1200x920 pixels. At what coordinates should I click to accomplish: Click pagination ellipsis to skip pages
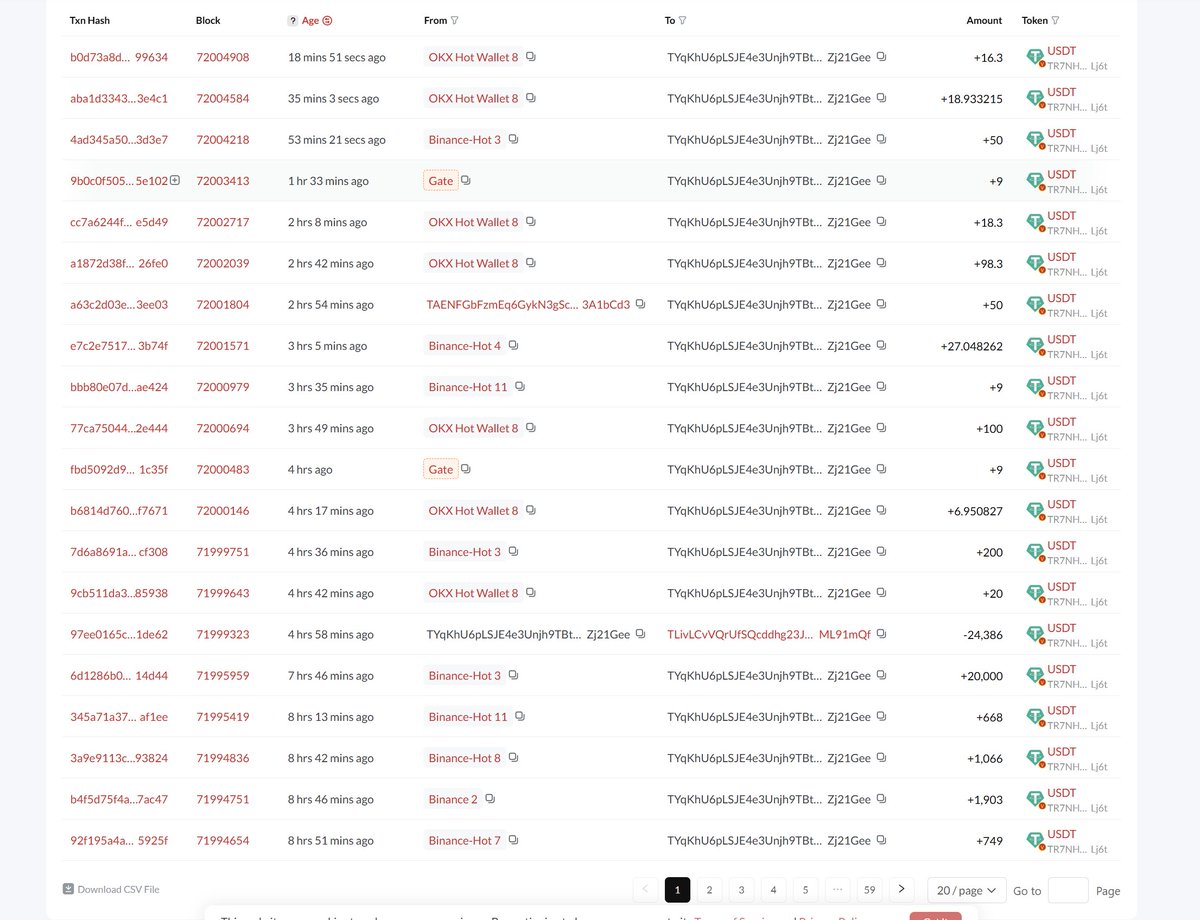(x=837, y=890)
